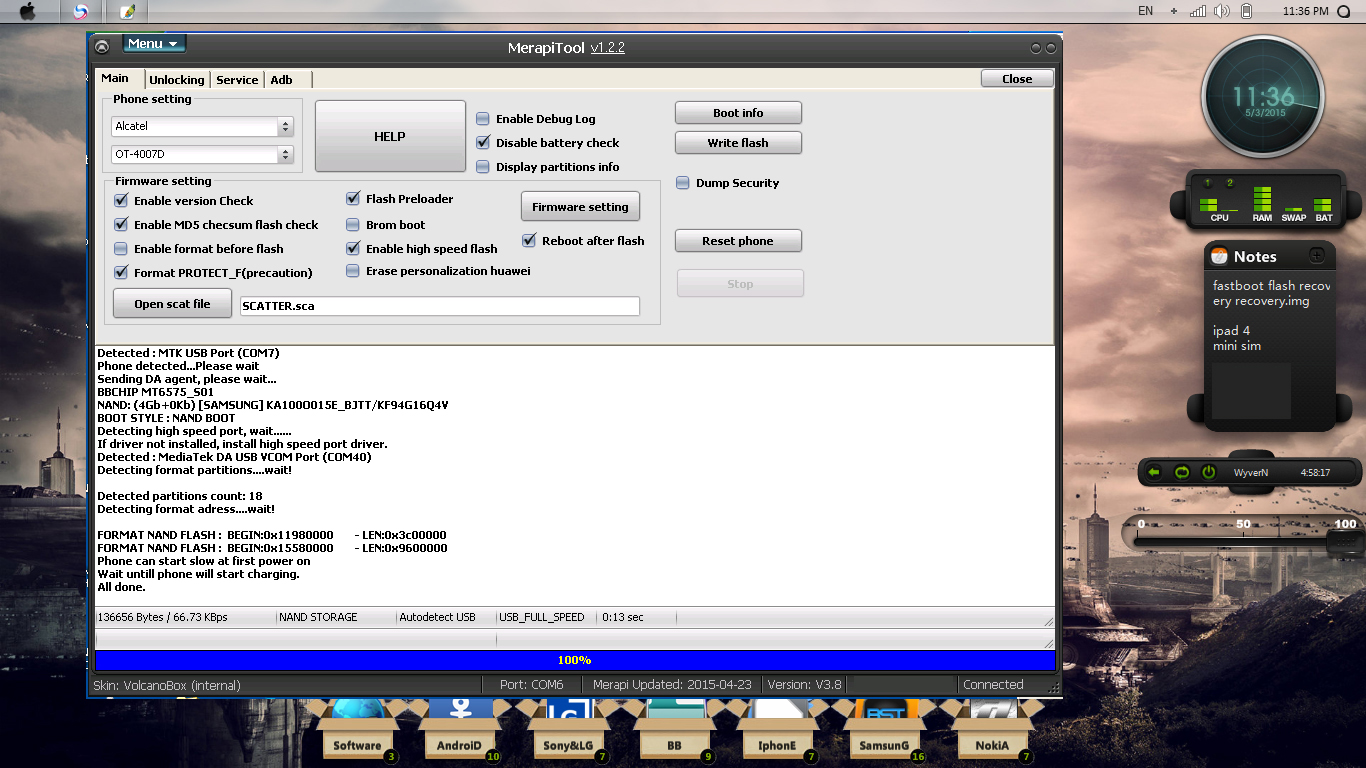Click the v1.2.2 version link in title
Viewport: 1366px width, 768px height.
(x=607, y=47)
